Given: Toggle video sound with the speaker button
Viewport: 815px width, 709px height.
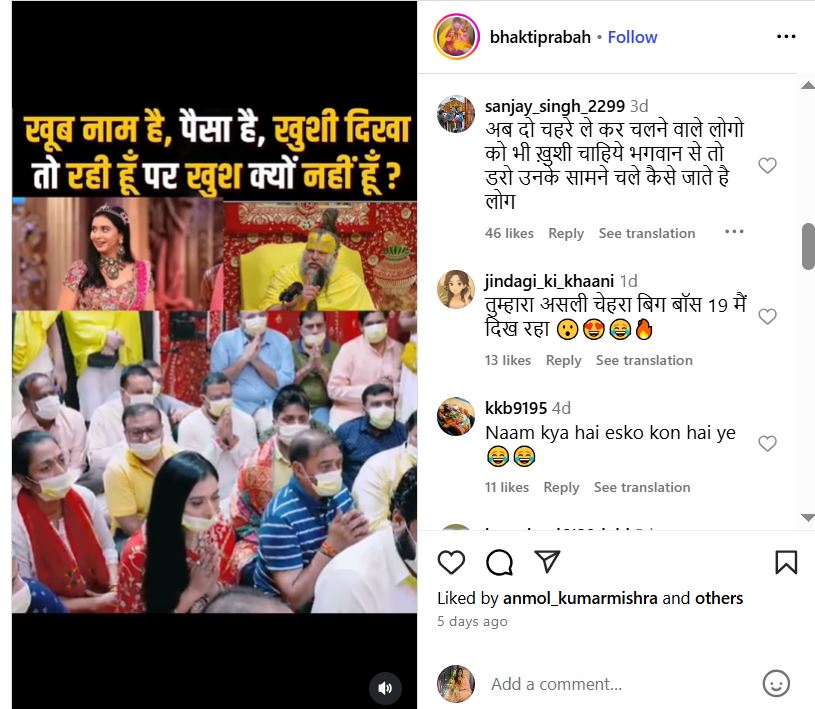Looking at the screenshot, I should pyautogui.click(x=385, y=688).
